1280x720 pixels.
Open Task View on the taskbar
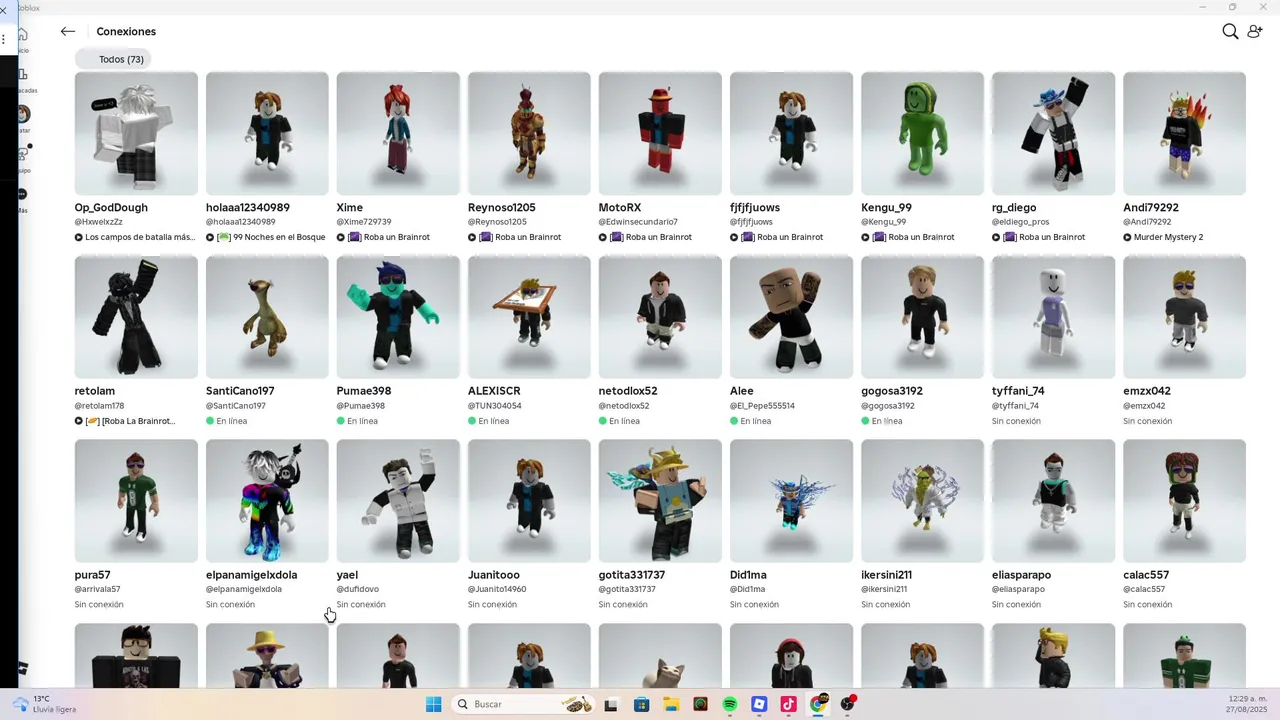coord(611,704)
